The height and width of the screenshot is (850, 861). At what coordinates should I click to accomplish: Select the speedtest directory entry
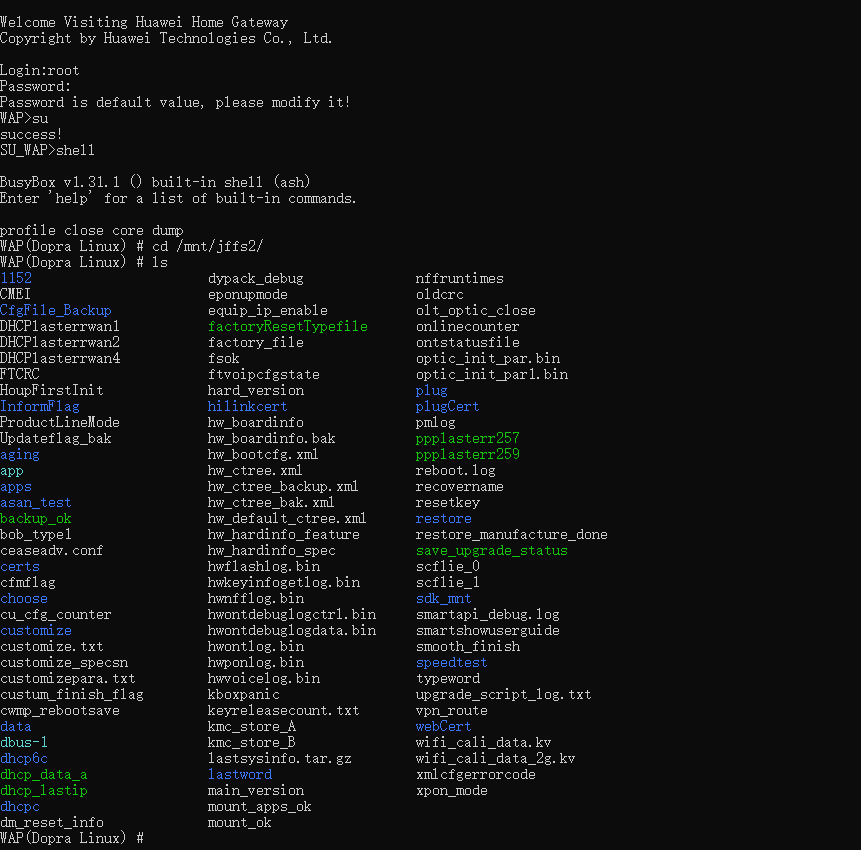[451, 662]
